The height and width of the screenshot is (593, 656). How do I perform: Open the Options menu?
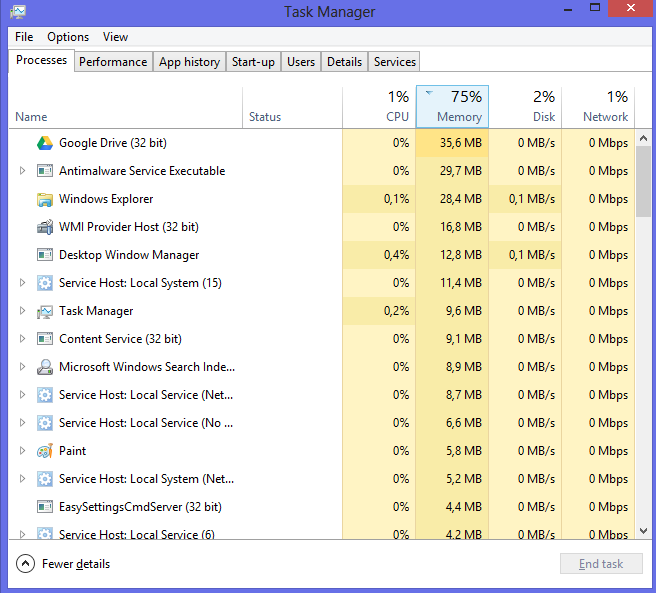(68, 37)
